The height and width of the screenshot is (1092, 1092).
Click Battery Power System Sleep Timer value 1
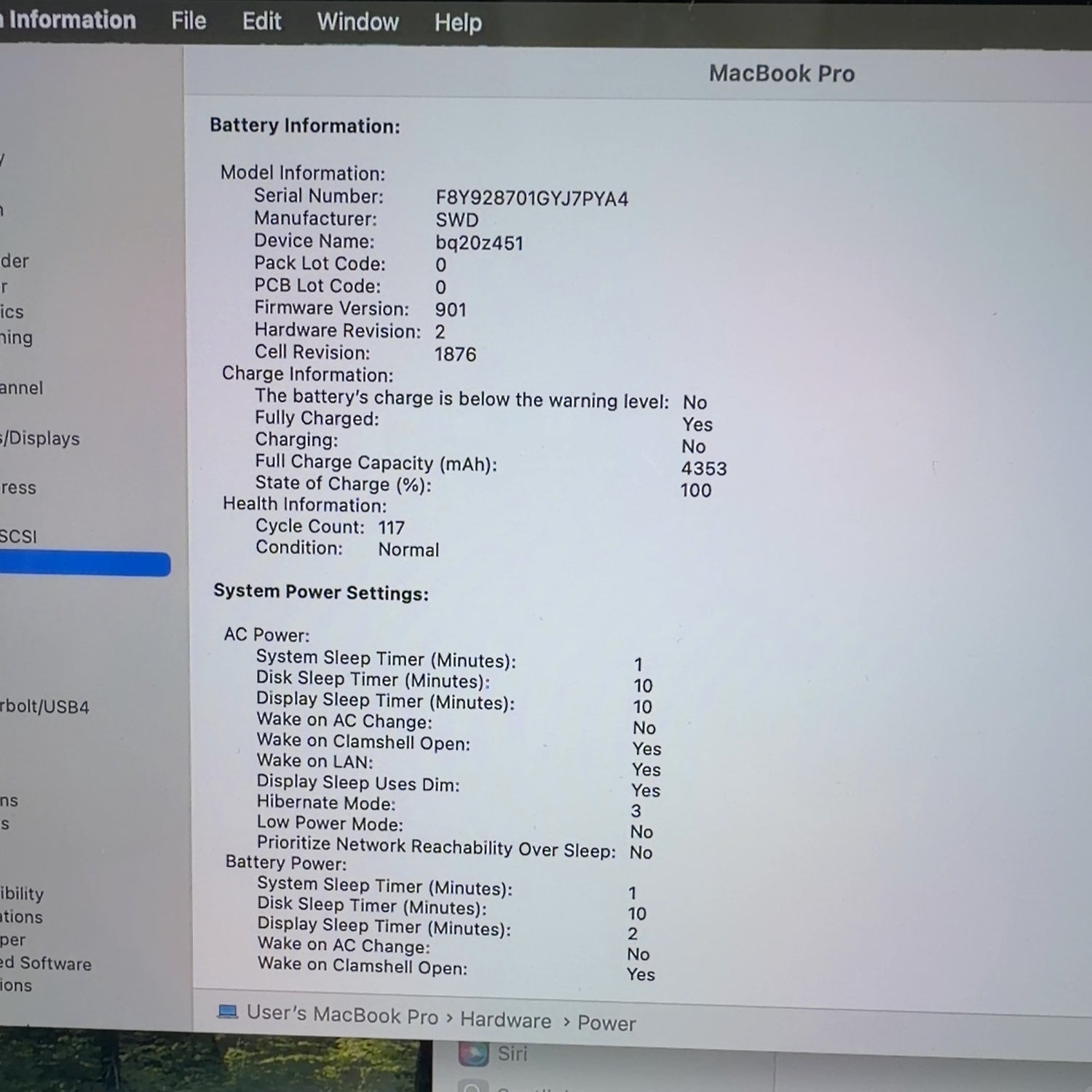tap(633, 893)
